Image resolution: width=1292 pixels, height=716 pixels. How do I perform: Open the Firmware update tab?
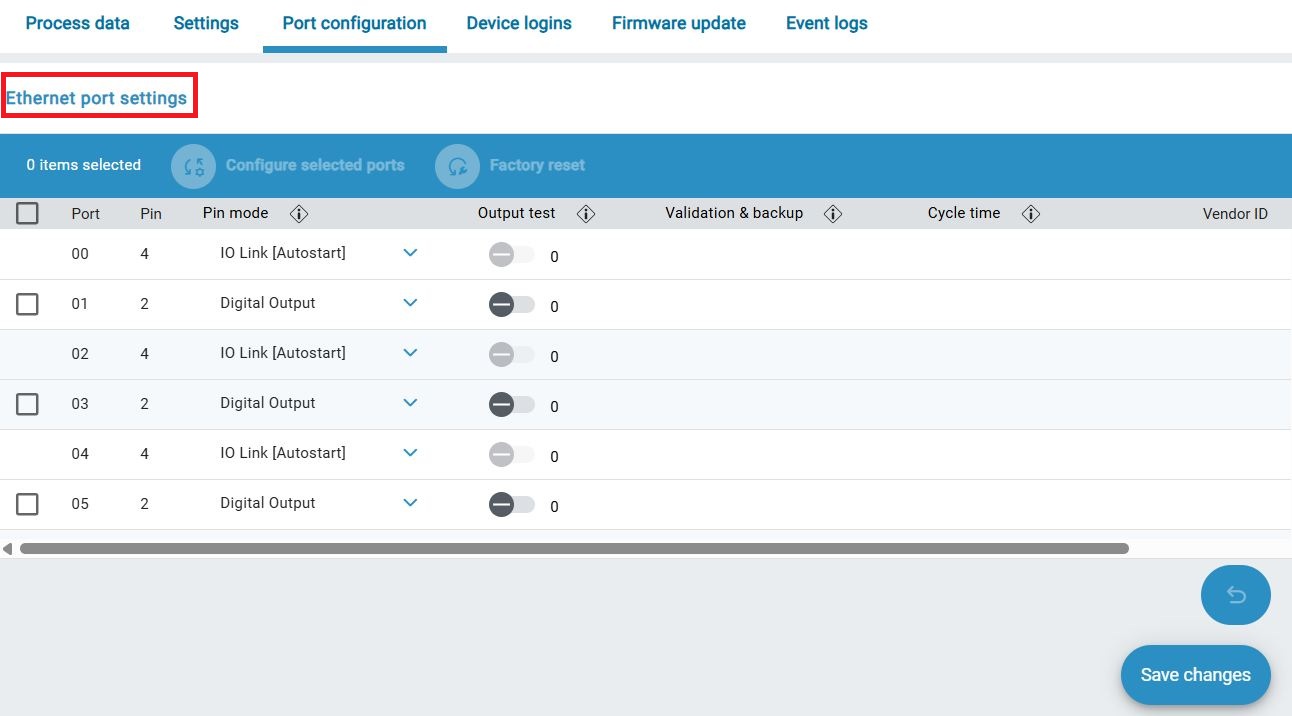(679, 23)
